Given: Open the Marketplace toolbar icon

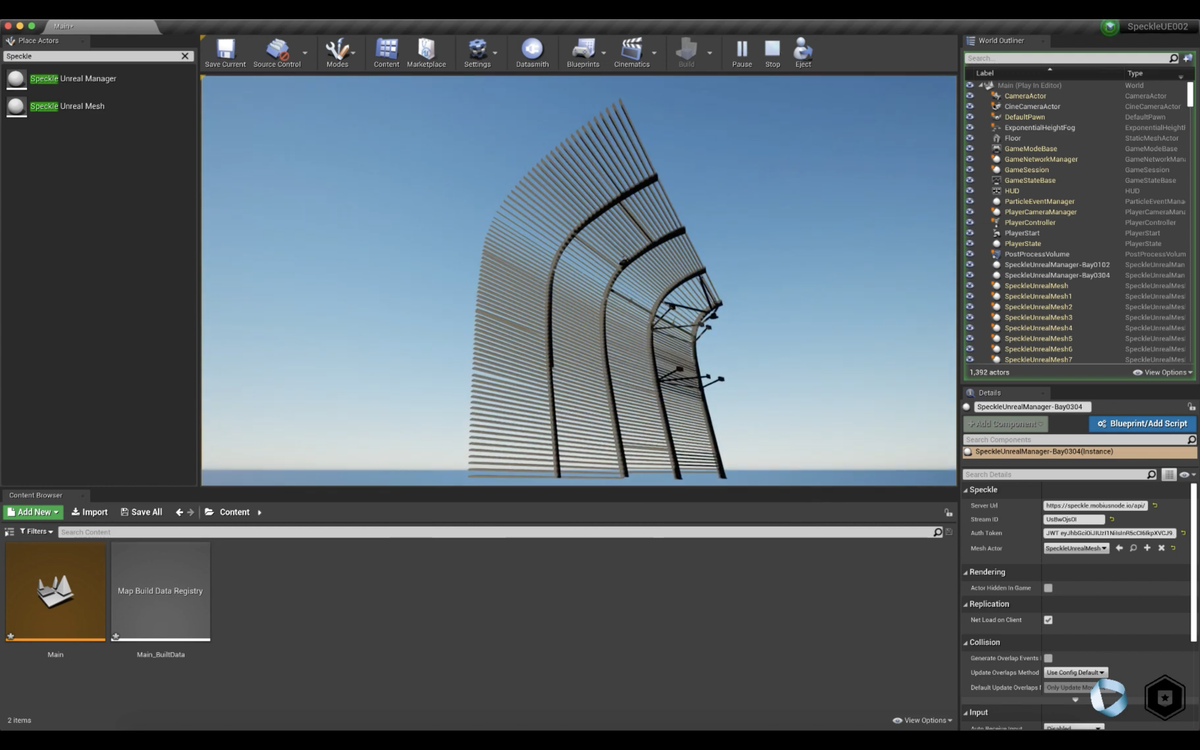Looking at the screenshot, I should coord(426,53).
